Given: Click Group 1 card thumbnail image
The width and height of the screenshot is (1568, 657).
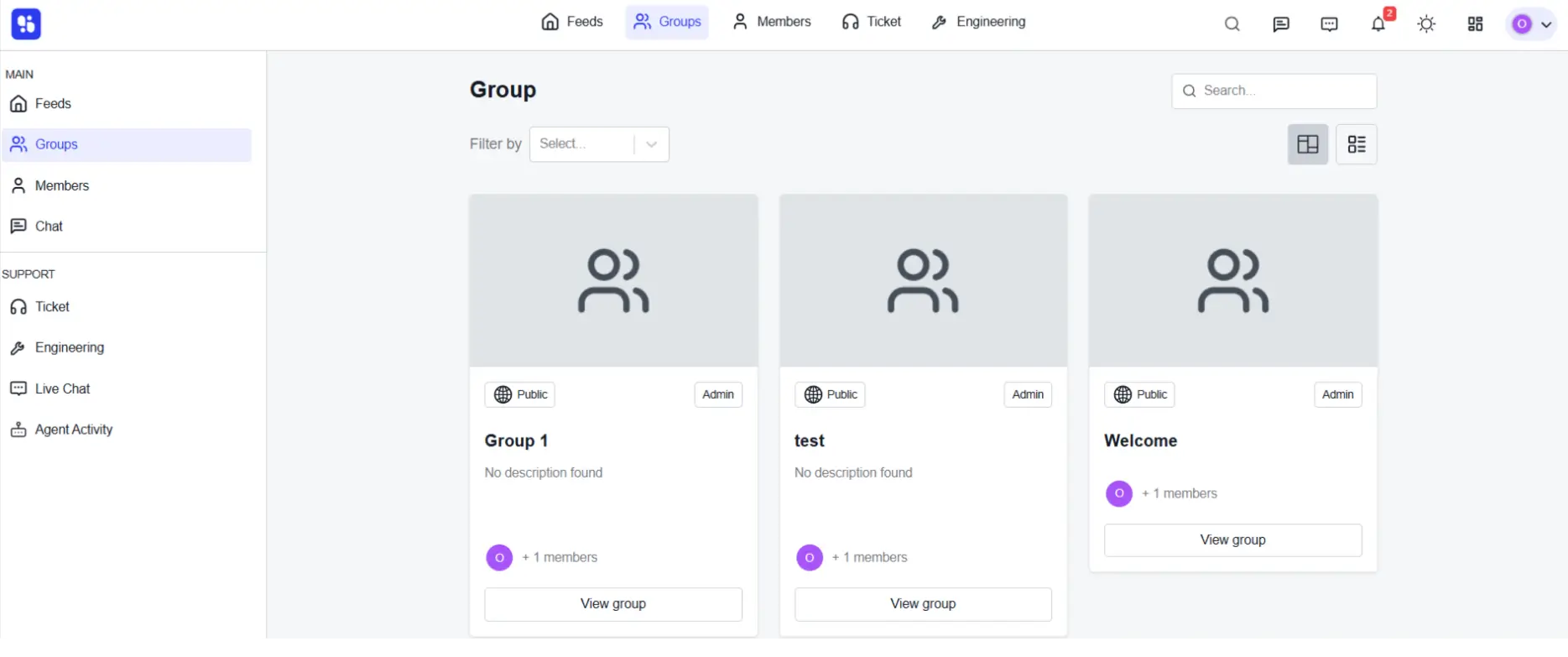Looking at the screenshot, I should [613, 281].
